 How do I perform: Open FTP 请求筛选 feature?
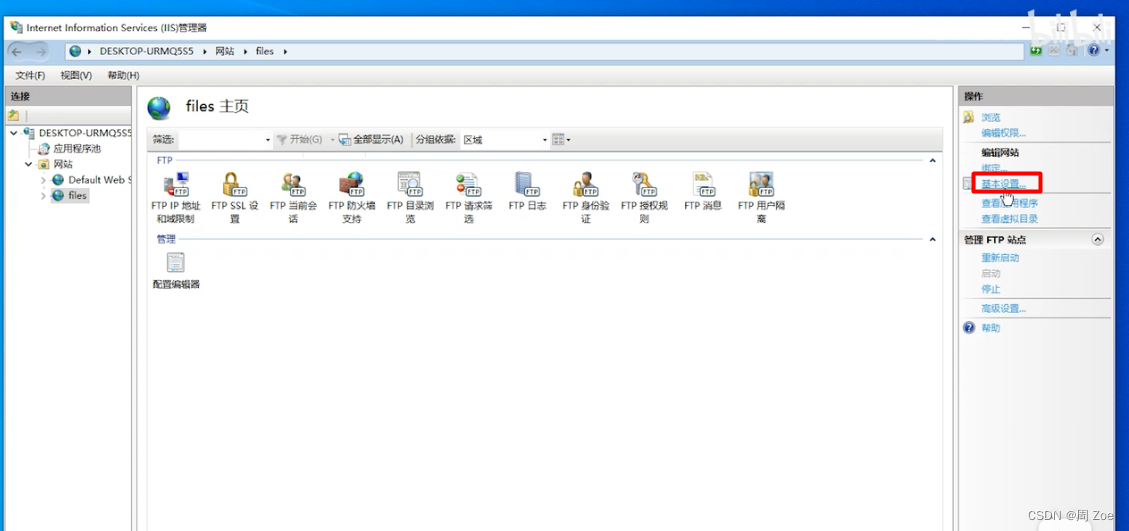coord(469,197)
